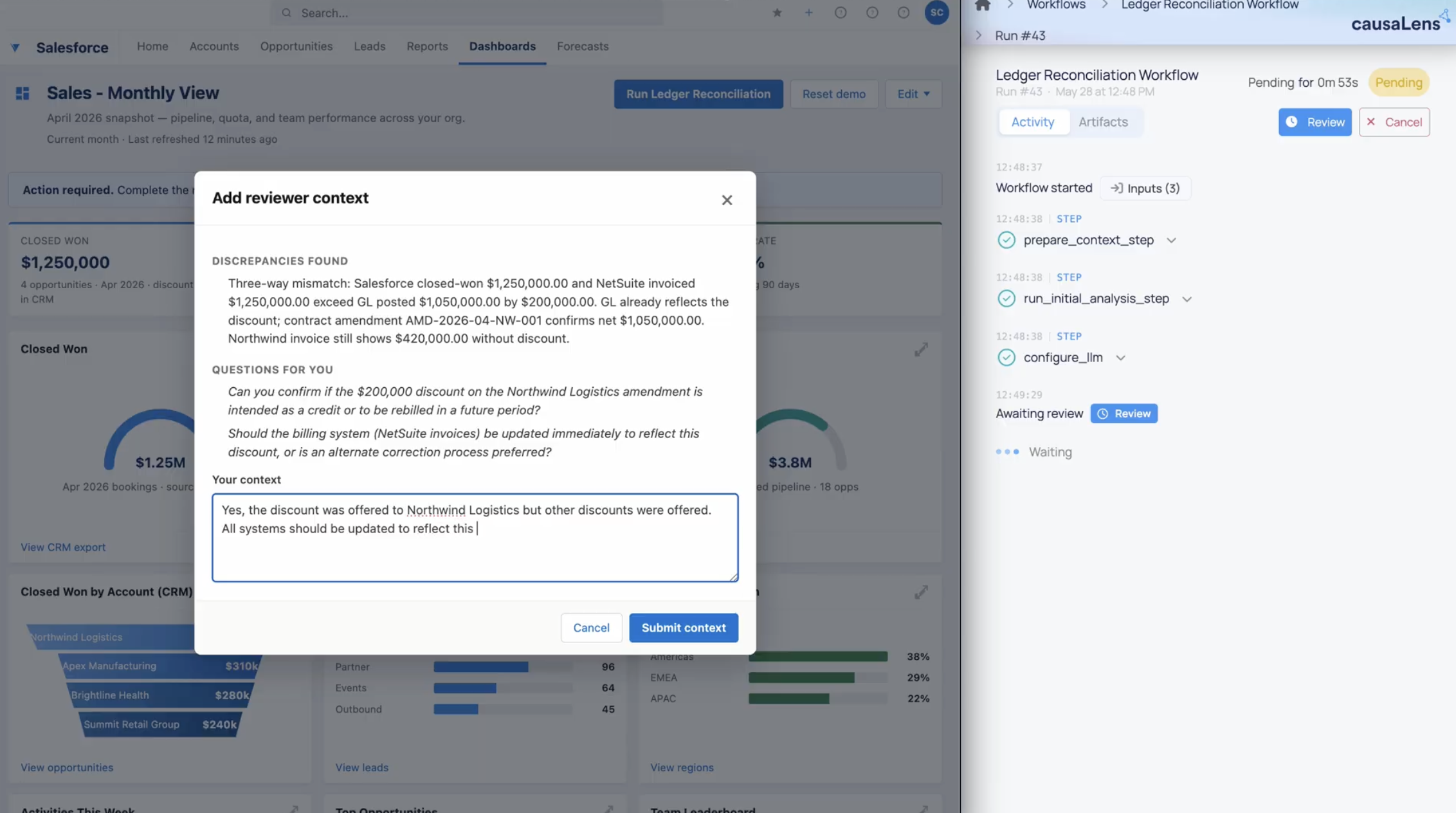Close the Add reviewer context dialog
The width and height of the screenshot is (1456, 813).
[727, 200]
